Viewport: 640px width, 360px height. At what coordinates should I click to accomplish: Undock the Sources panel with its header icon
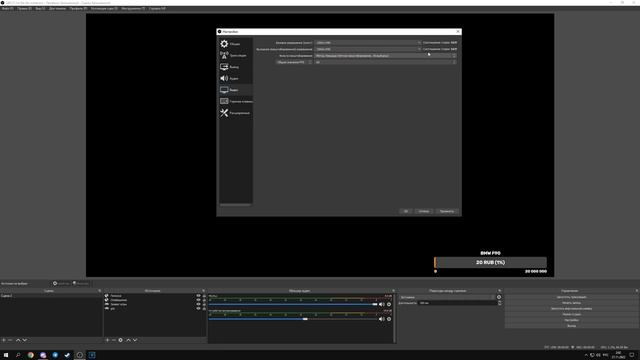tap(203, 291)
